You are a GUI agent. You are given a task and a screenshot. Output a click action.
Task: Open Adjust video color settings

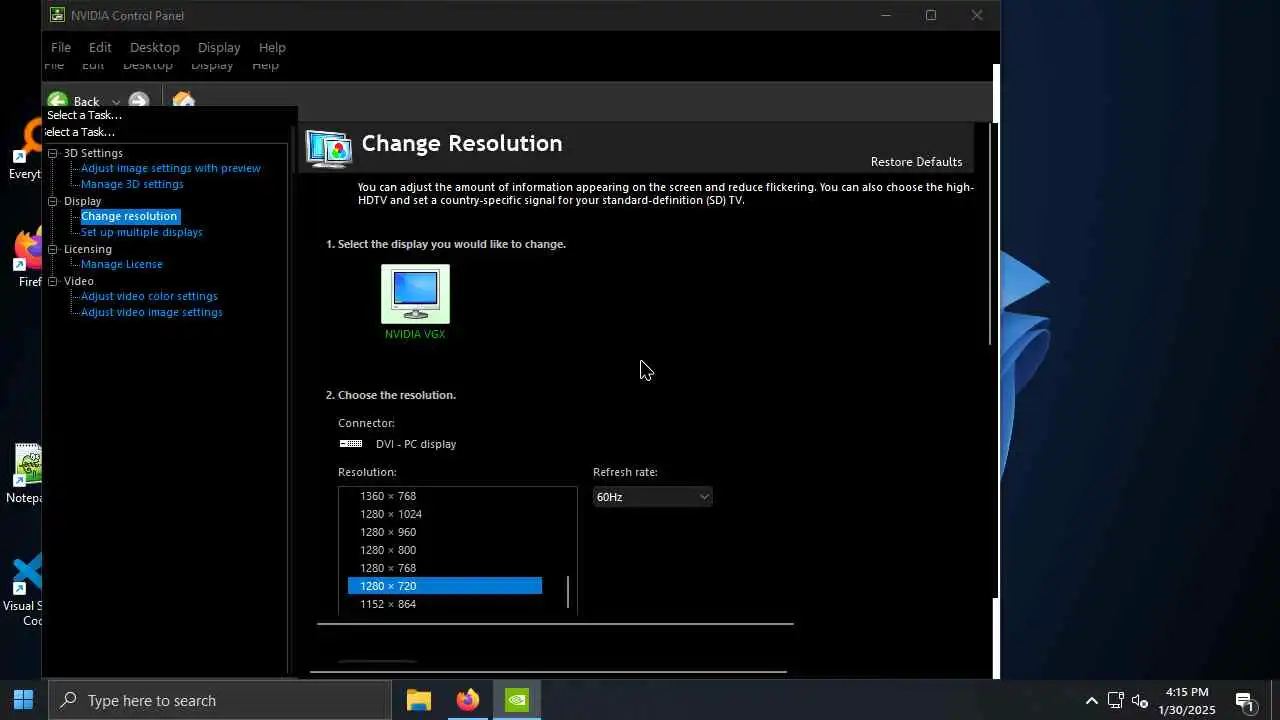tap(149, 296)
